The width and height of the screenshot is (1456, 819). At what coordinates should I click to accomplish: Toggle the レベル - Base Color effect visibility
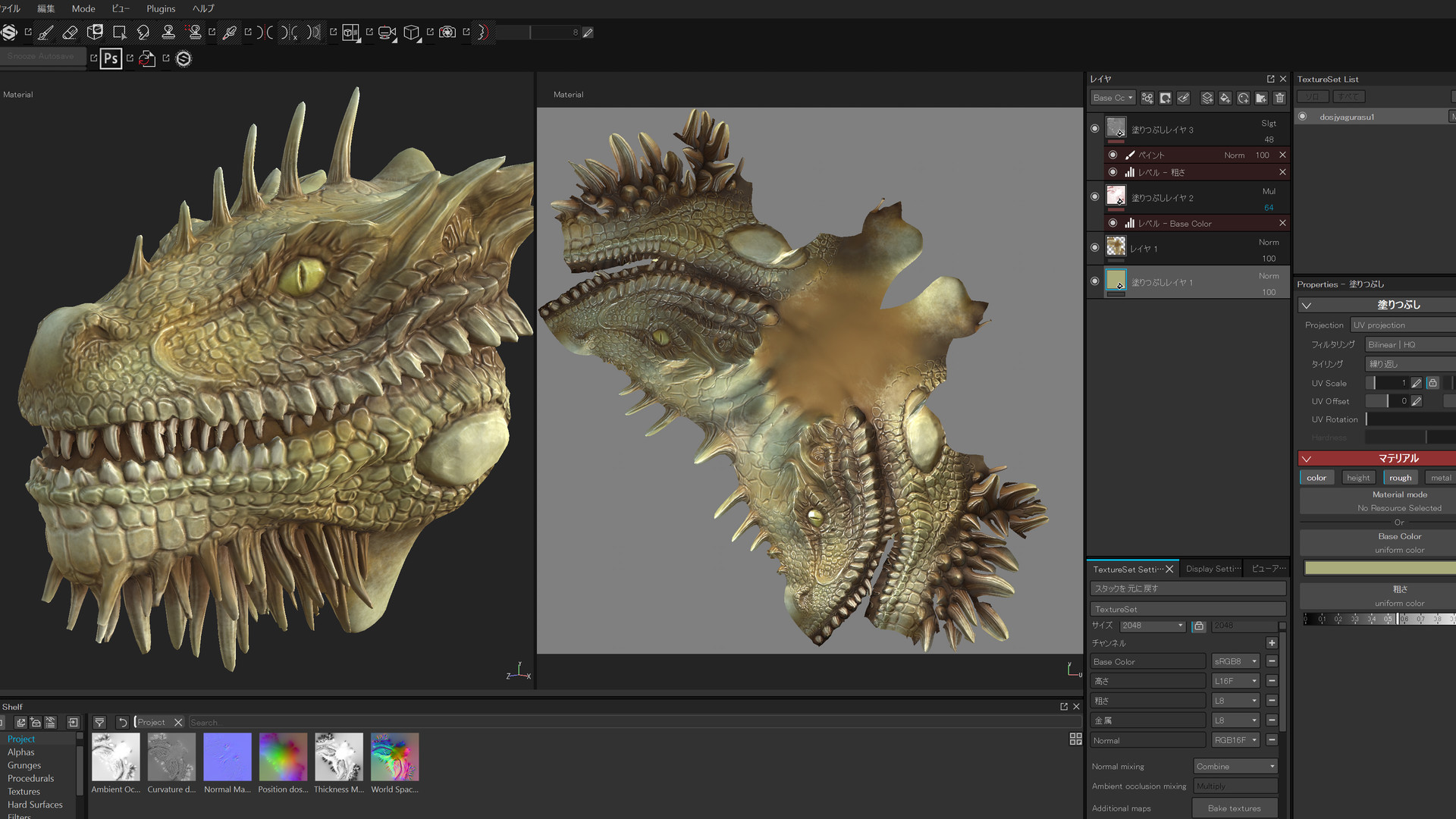pyautogui.click(x=1112, y=223)
